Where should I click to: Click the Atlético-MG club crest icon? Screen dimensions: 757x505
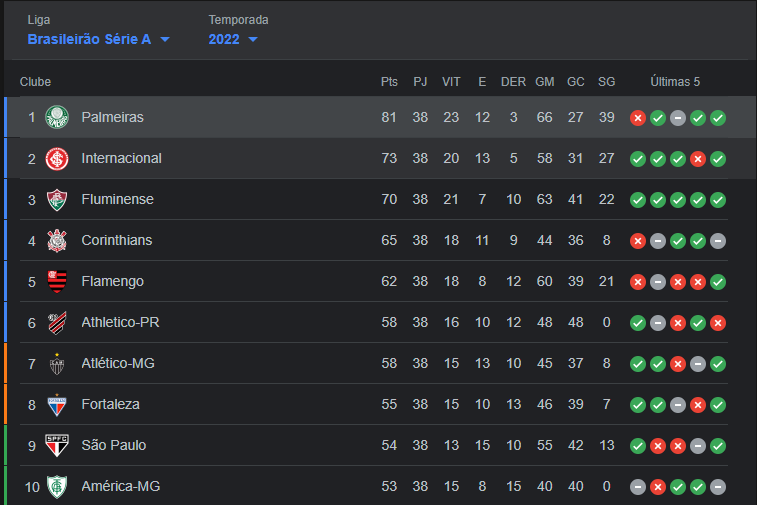[57, 363]
